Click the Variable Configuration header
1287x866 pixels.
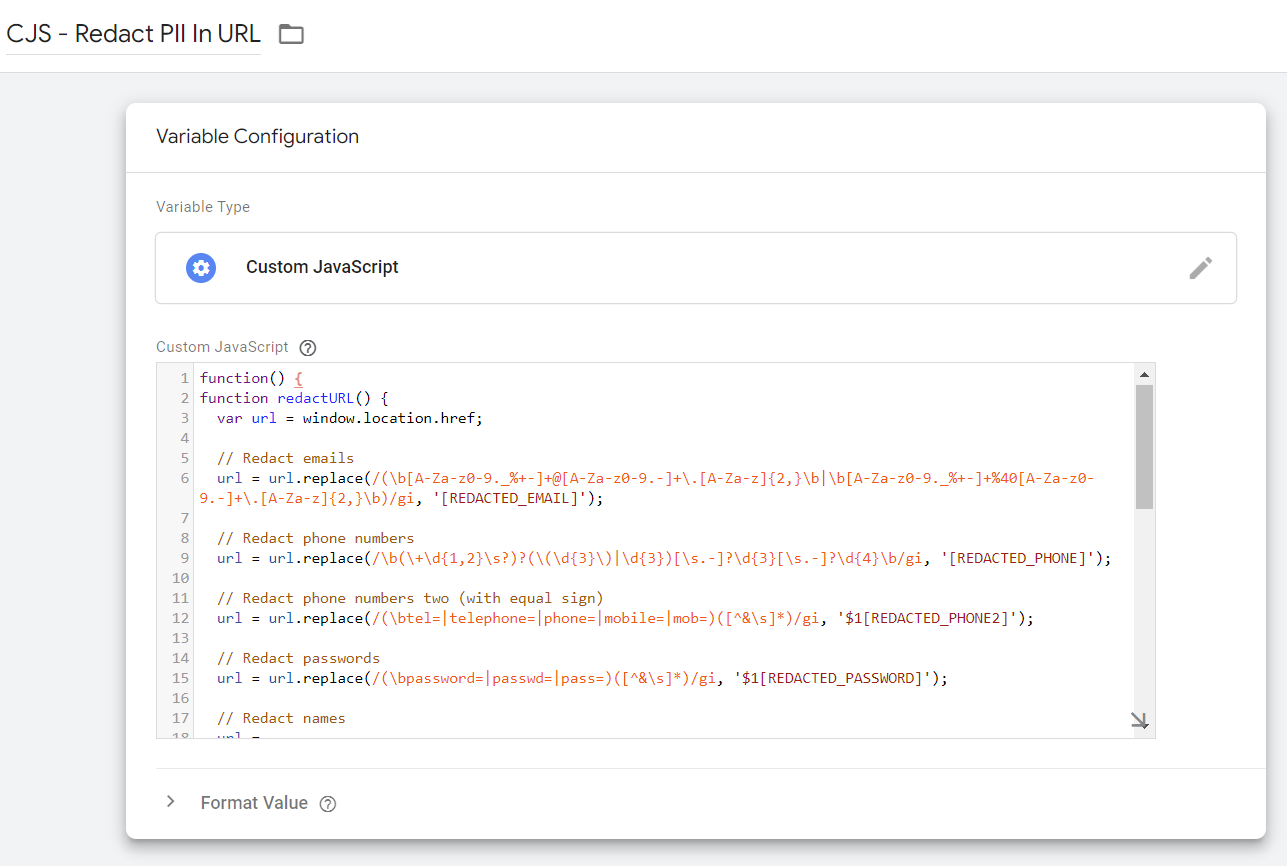pos(256,136)
